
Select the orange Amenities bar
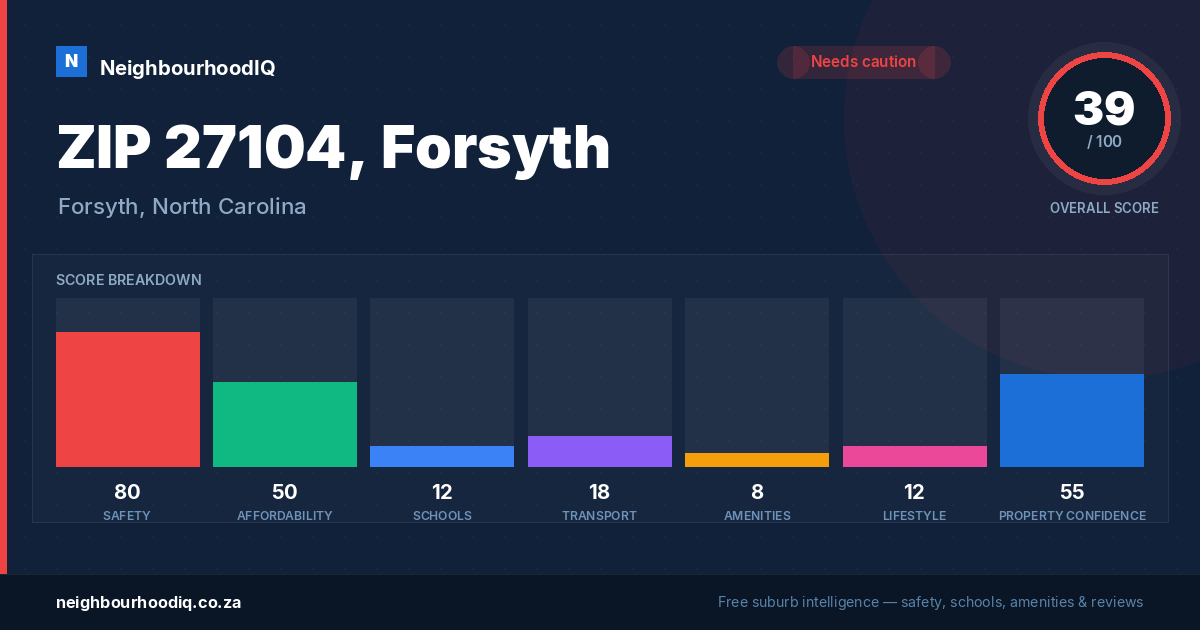tap(757, 460)
